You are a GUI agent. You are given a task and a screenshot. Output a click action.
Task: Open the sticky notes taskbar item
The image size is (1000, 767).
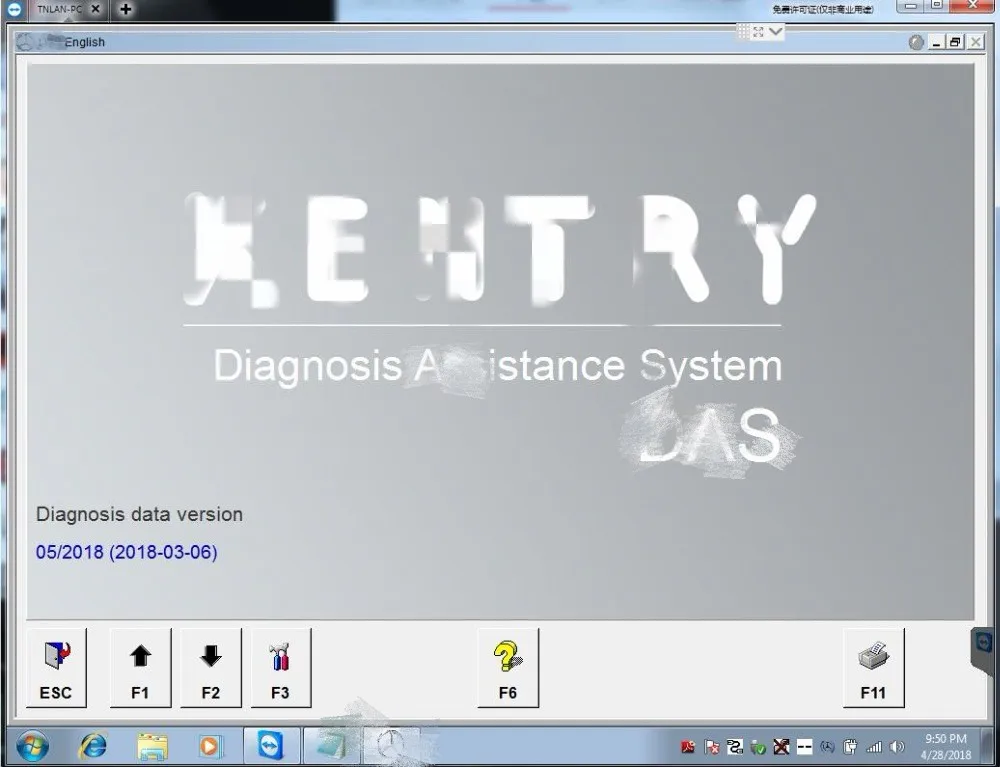click(x=332, y=746)
